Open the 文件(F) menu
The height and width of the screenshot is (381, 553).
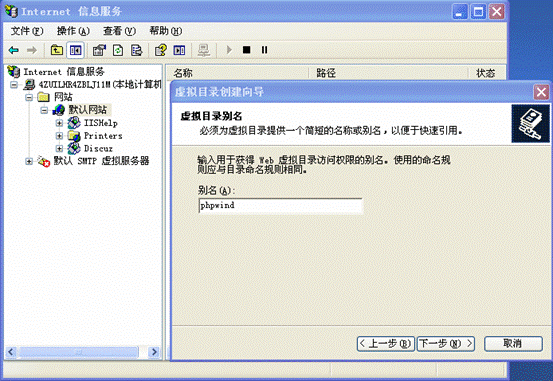point(27,31)
